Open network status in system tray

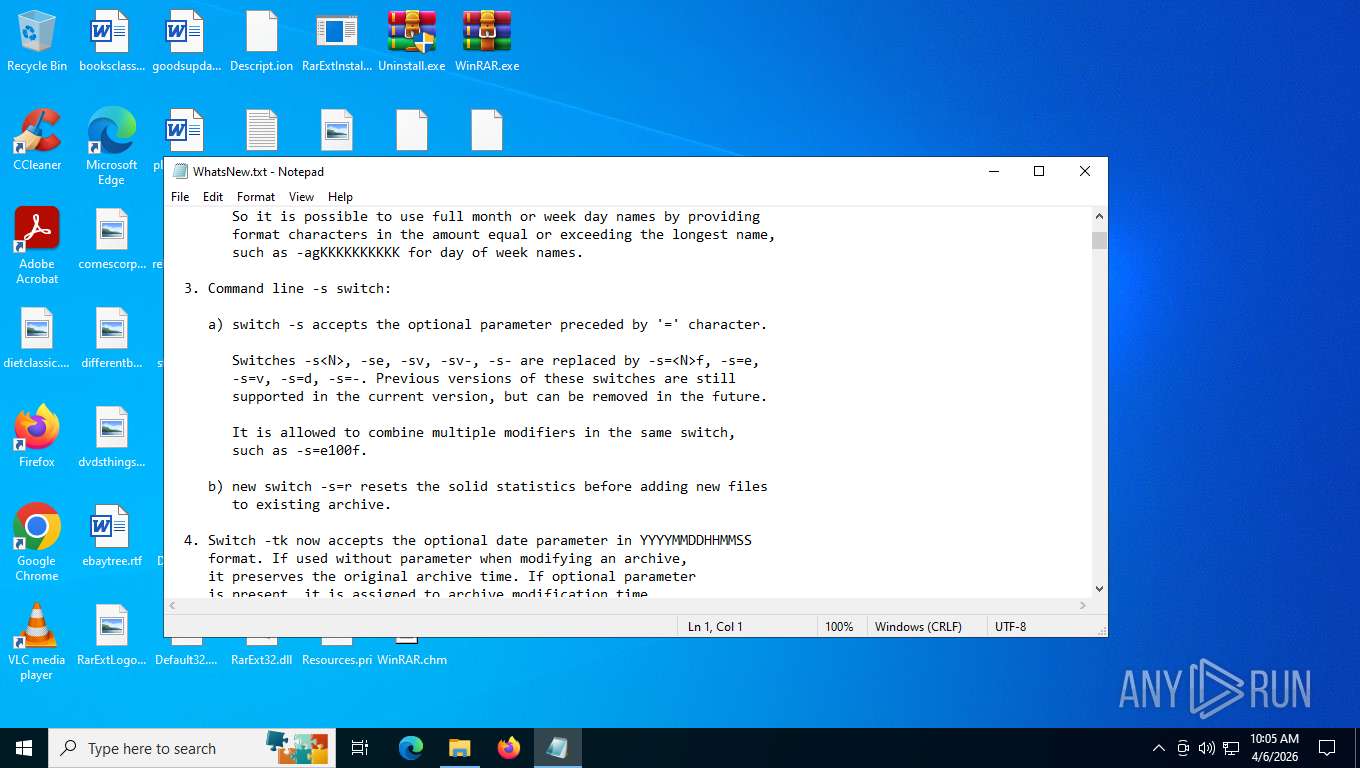[x=1231, y=748]
